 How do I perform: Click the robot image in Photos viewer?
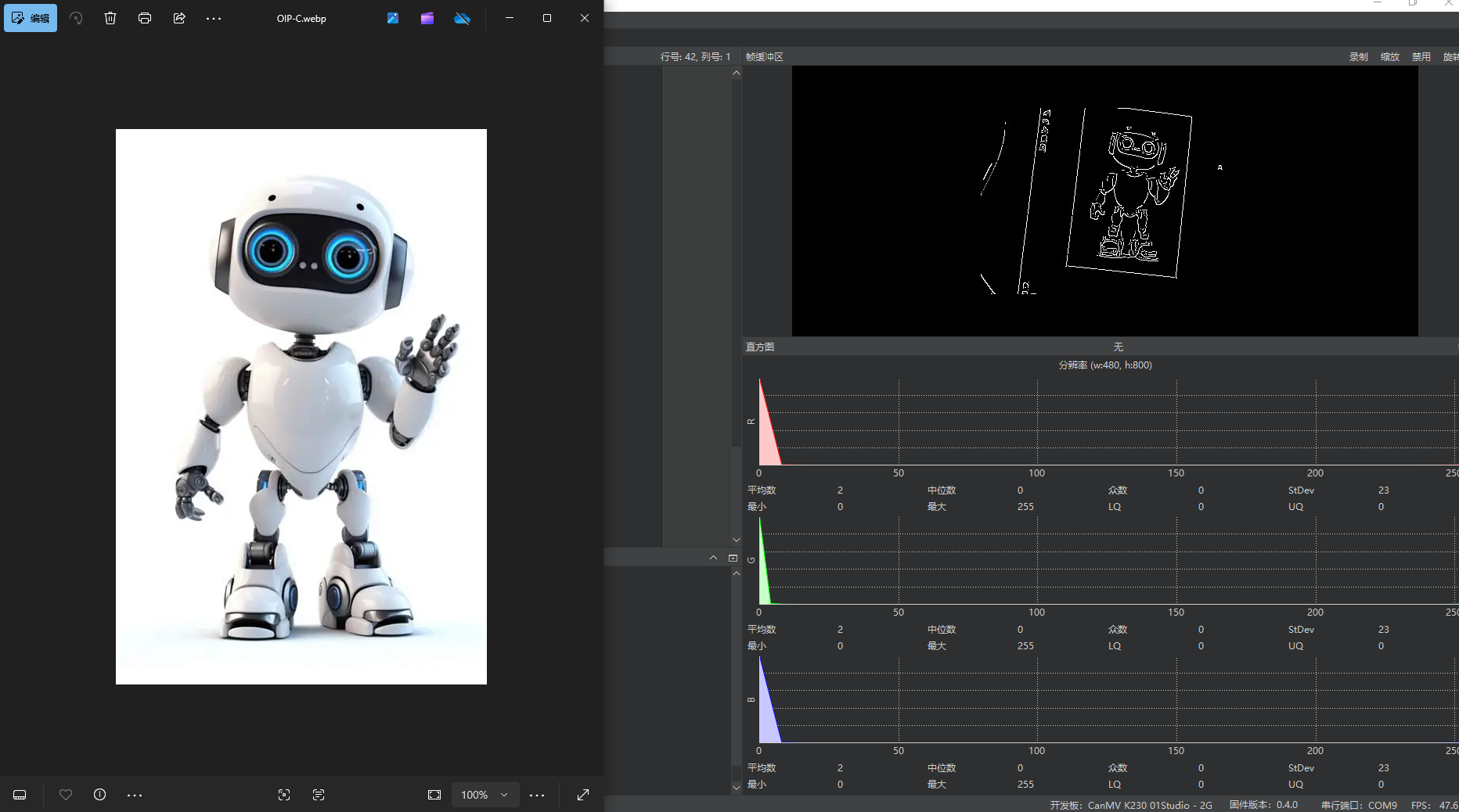pos(301,407)
